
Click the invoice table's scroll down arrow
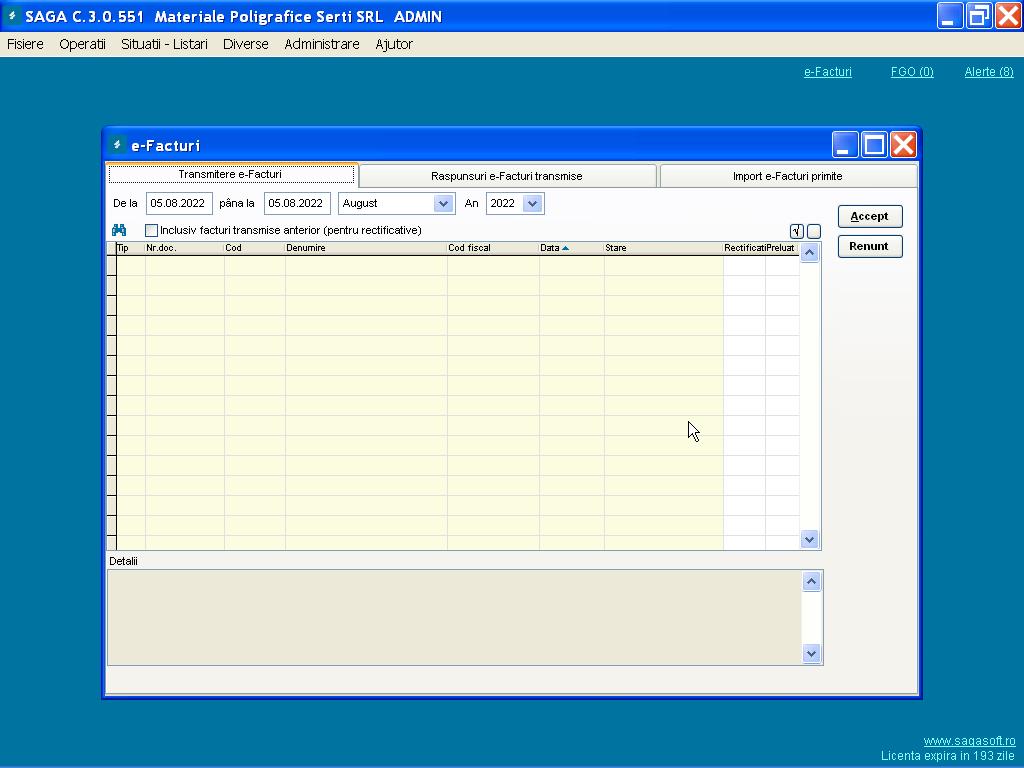point(810,539)
